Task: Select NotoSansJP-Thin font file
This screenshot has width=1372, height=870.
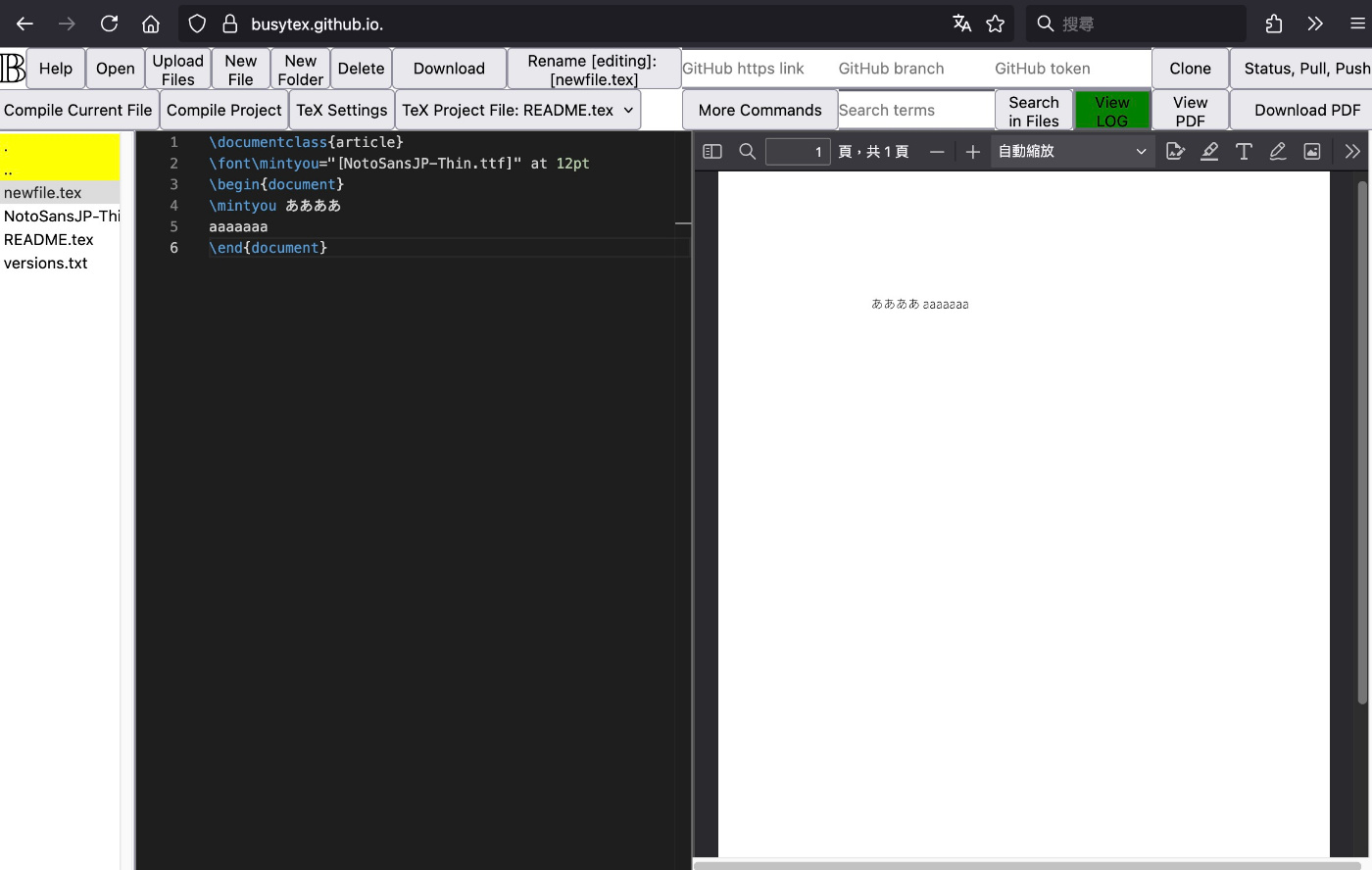Action: (x=60, y=216)
